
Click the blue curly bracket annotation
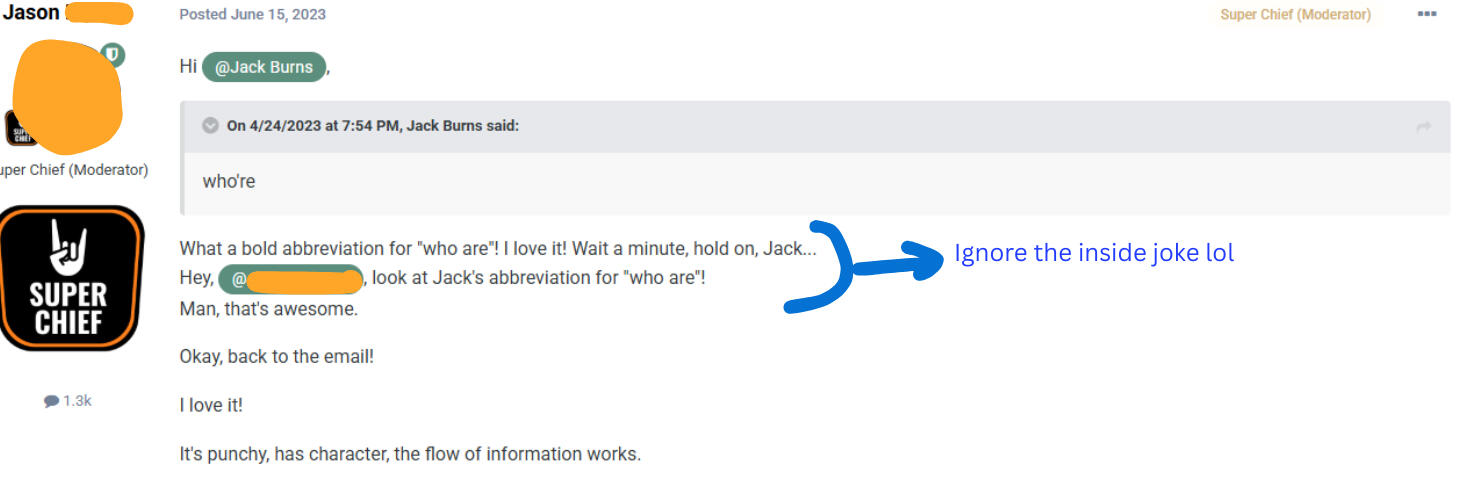[824, 268]
